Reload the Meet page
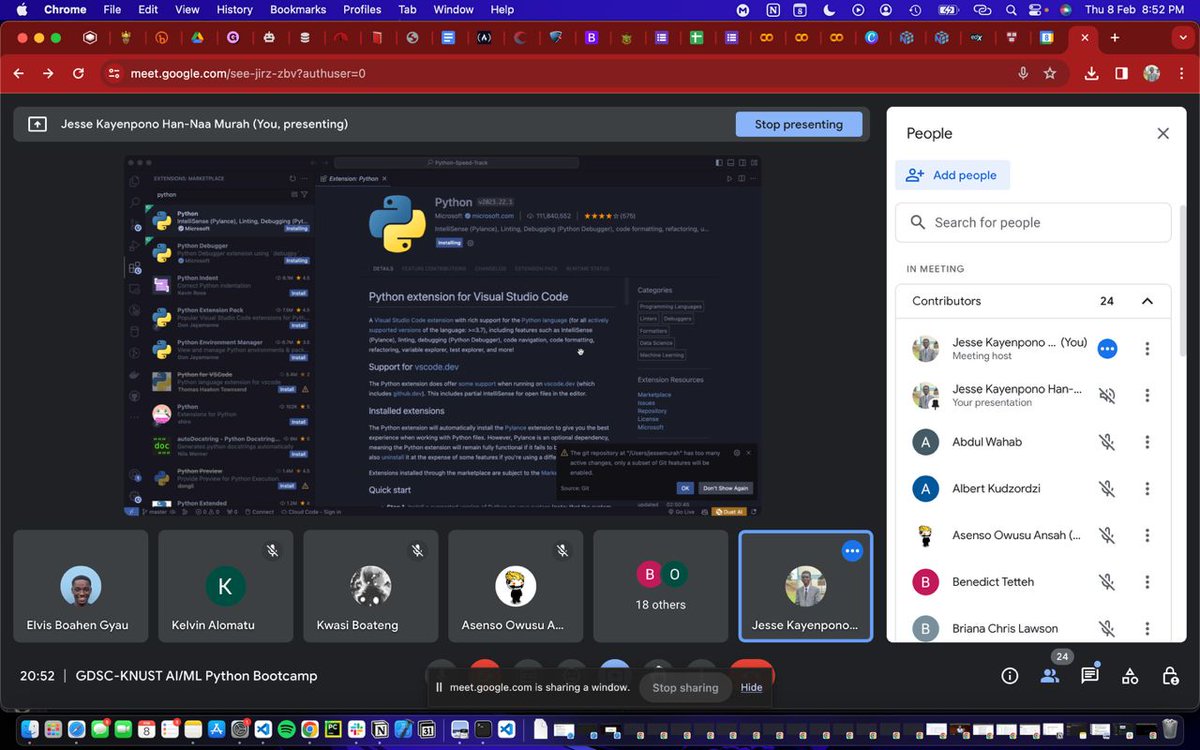The height and width of the screenshot is (750, 1200). [x=78, y=73]
